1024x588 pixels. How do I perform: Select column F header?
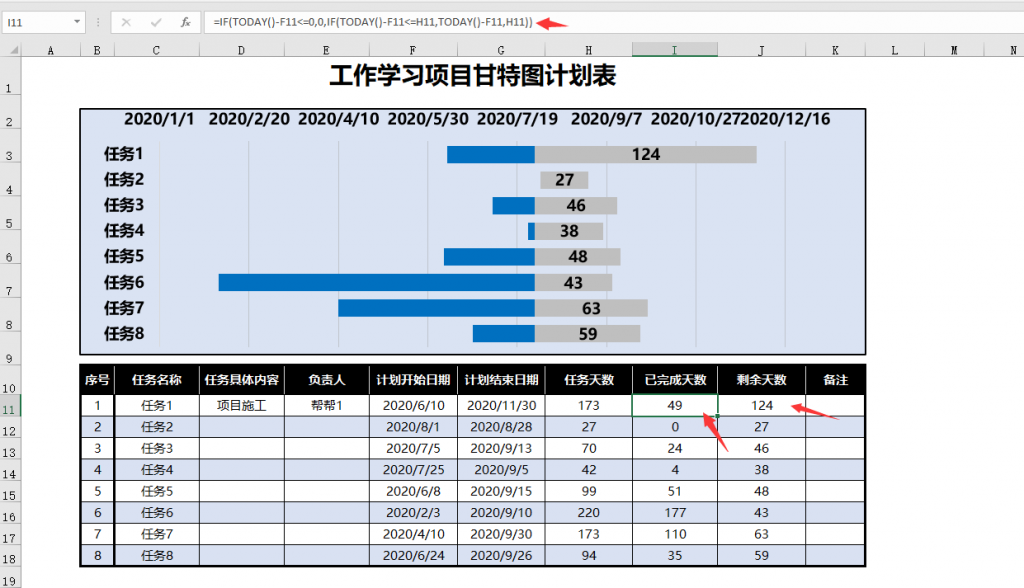tap(413, 50)
